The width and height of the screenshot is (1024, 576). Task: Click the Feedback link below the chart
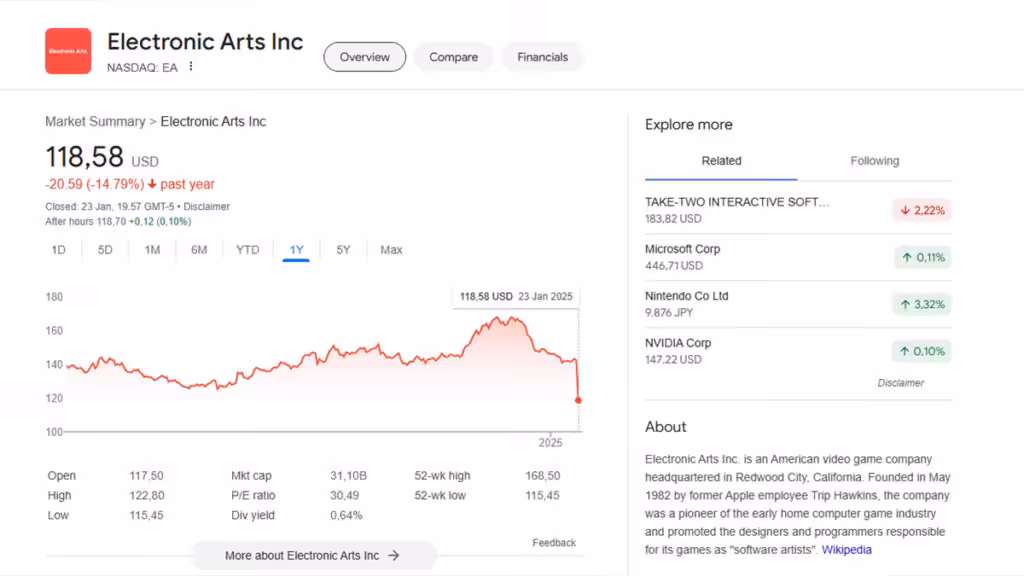point(554,543)
